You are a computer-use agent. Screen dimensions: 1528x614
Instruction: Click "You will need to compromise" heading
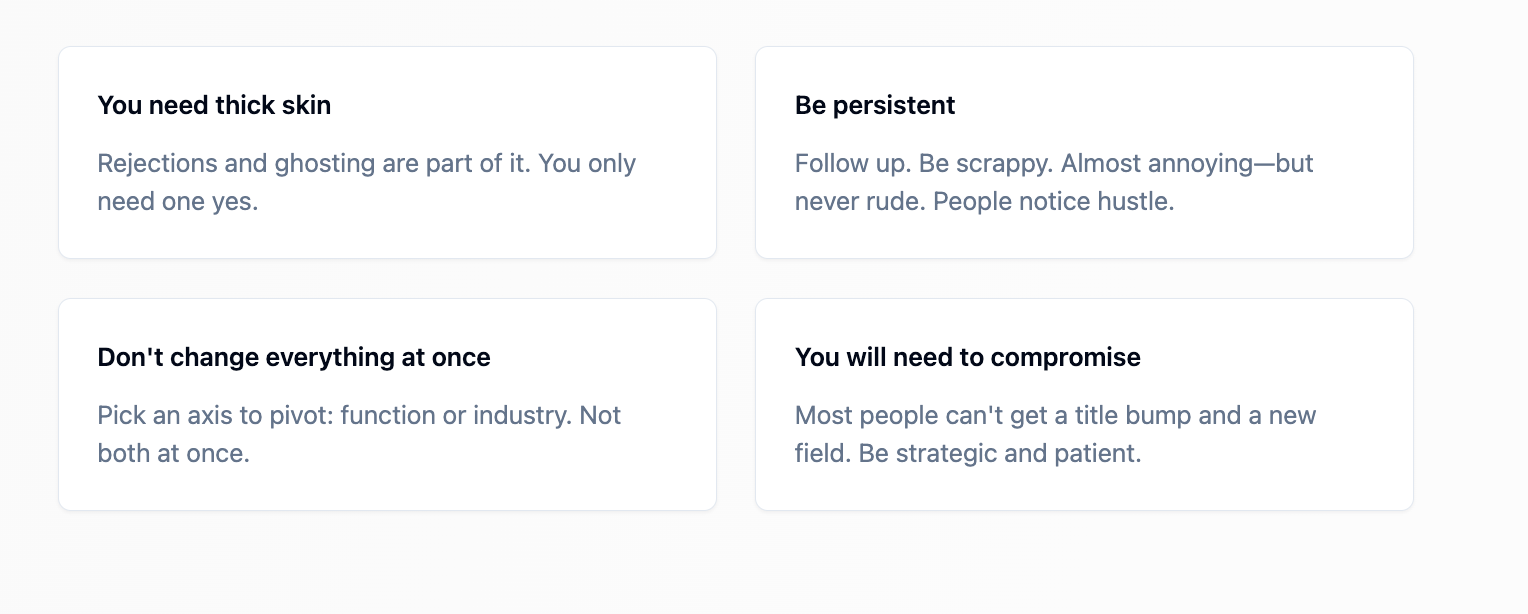(x=968, y=357)
